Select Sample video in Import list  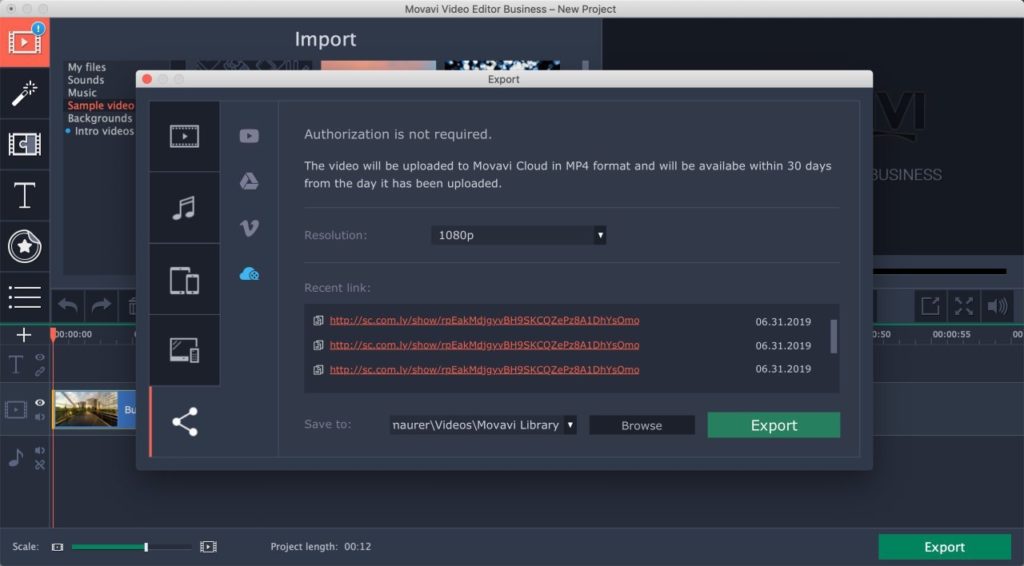coord(101,105)
